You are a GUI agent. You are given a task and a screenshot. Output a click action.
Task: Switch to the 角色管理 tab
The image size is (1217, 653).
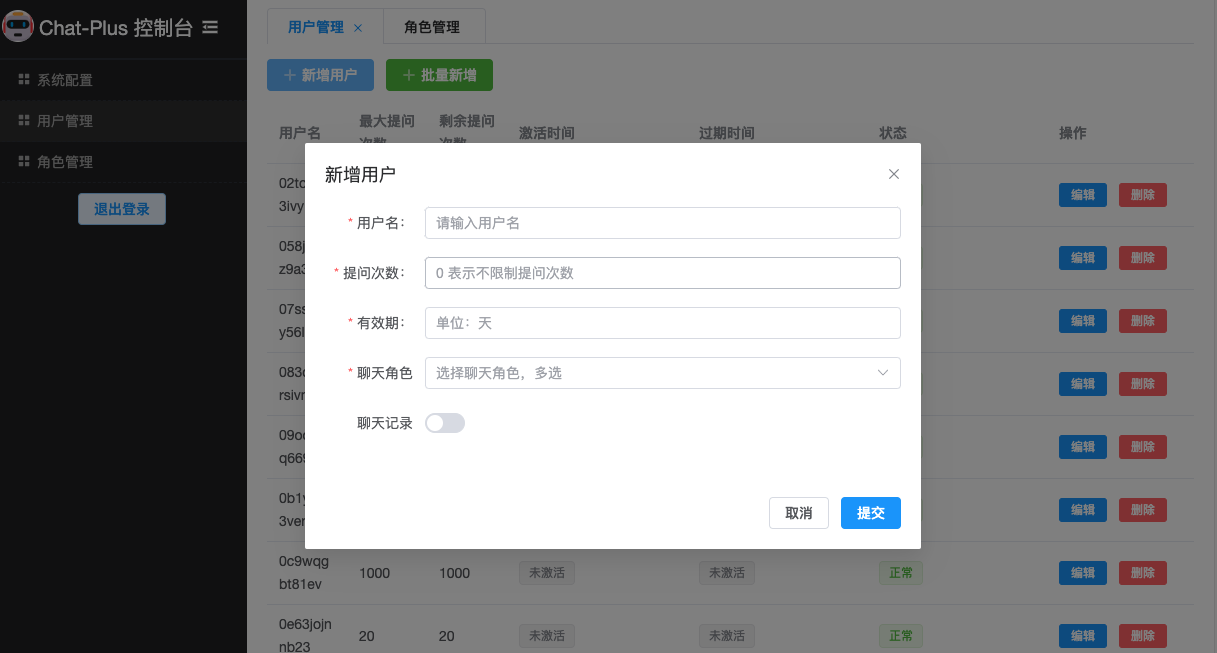pos(434,27)
